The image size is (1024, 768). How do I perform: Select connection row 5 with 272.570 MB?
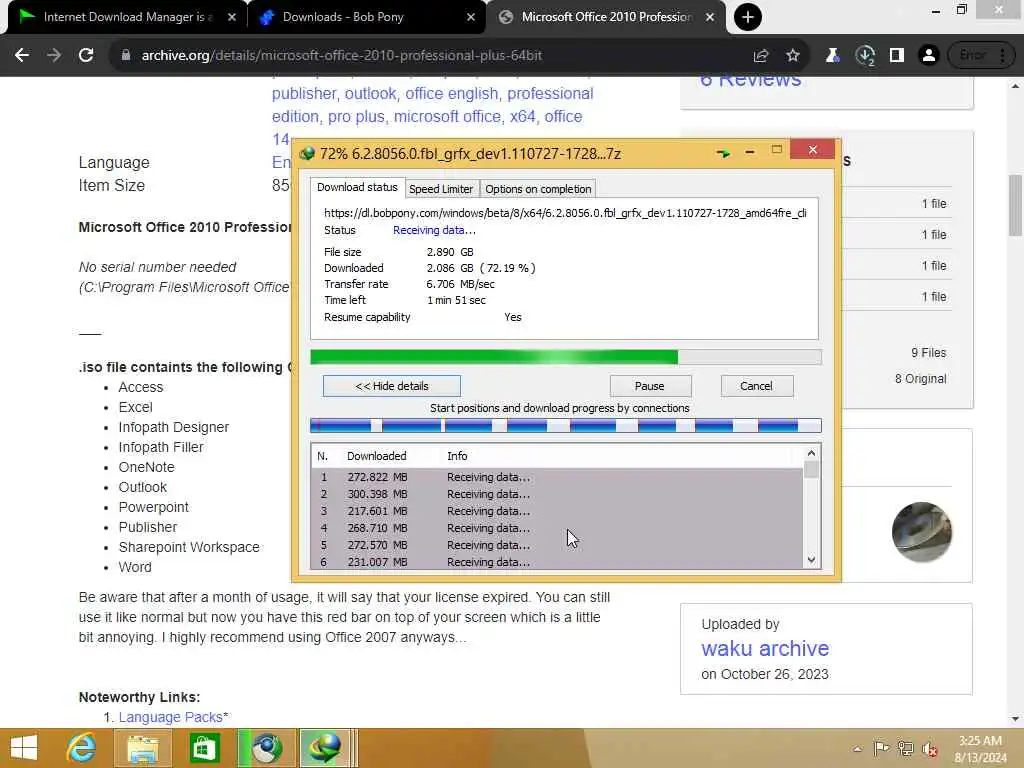click(x=557, y=545)
